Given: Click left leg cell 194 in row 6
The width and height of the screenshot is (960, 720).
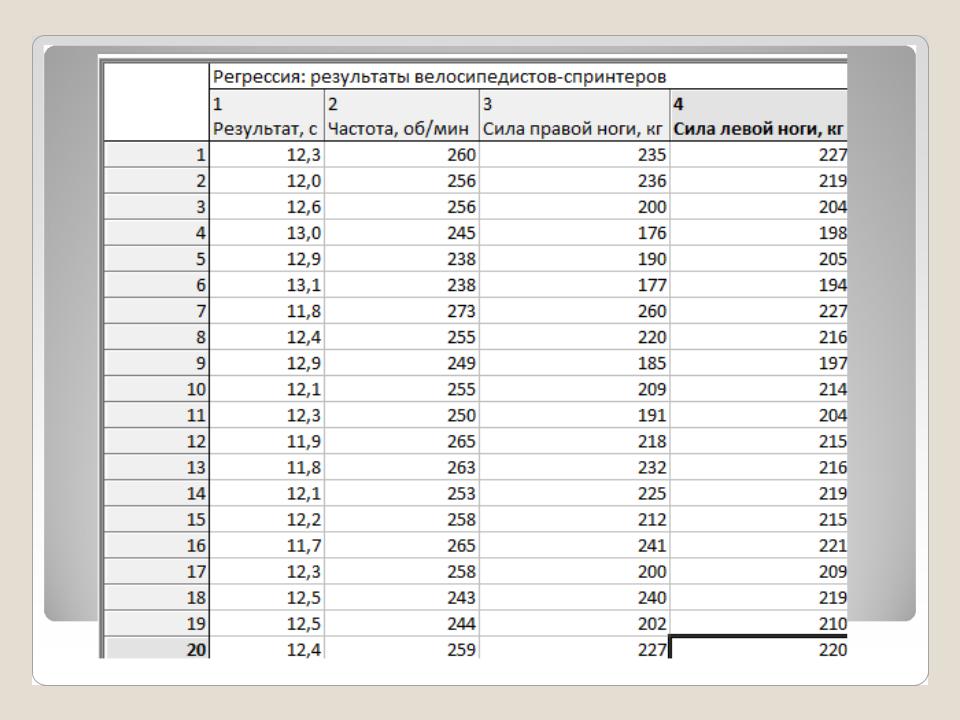Looking at the screenshot, I should [x=759, y=285].
